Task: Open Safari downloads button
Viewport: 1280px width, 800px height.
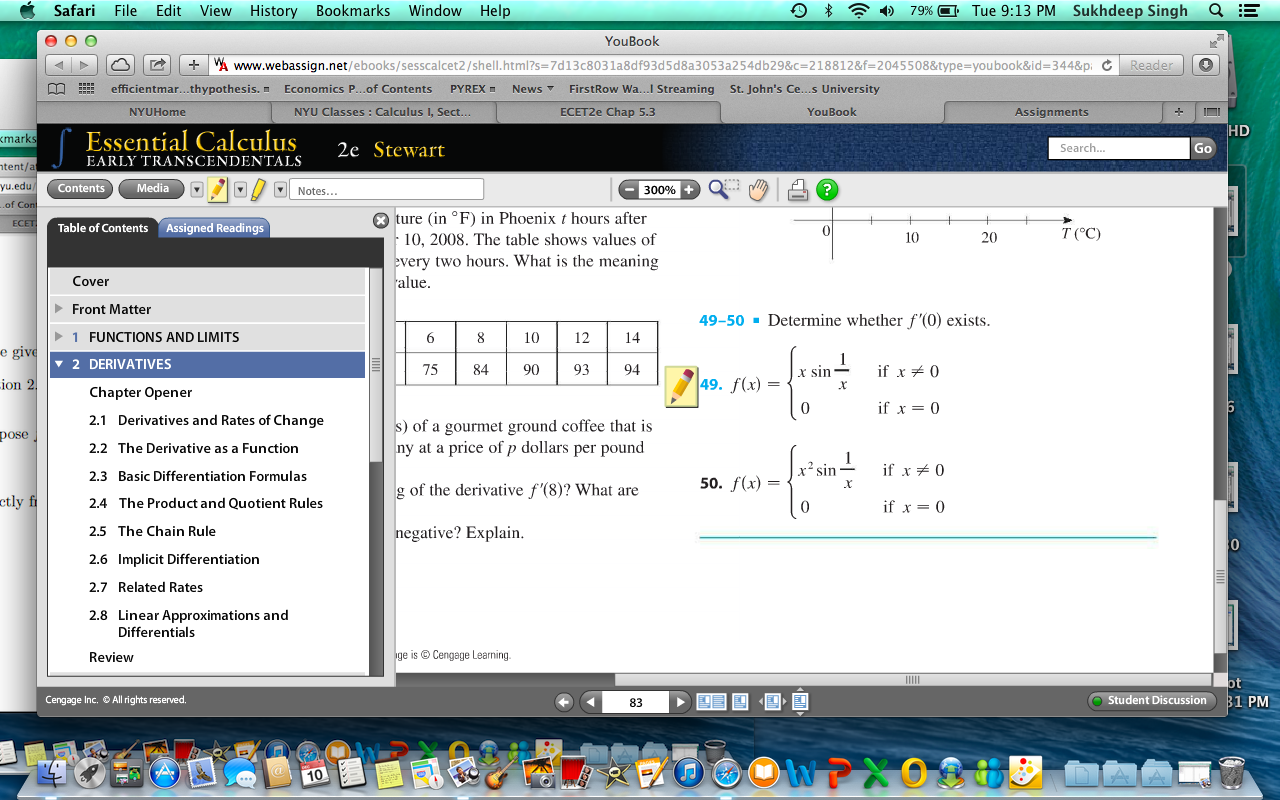Action: [1205, 65]
